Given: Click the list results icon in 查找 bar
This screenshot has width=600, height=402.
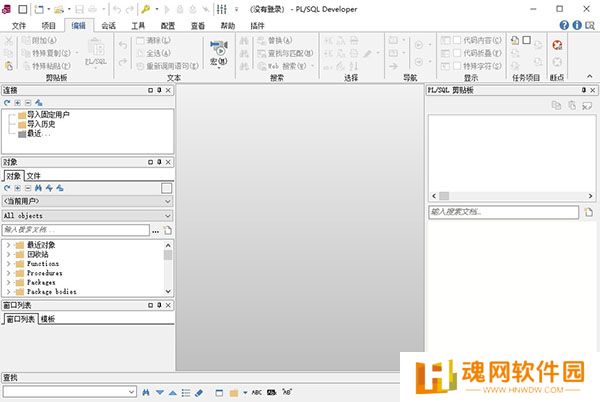Looking at the screenshot, I should coord(186,392).
